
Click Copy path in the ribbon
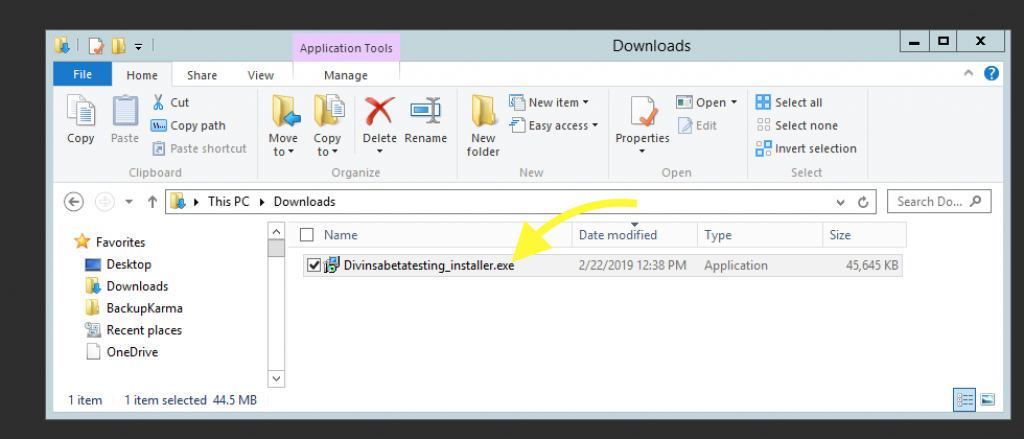click(188, 125)
